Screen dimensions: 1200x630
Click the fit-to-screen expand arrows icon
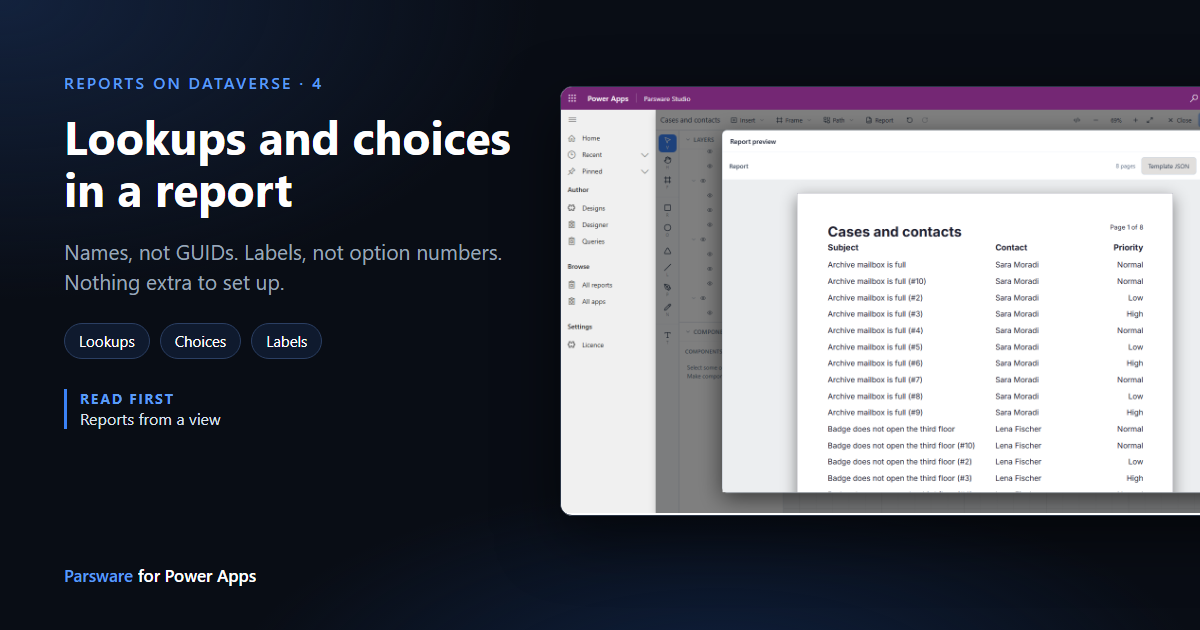coord(1150,120)
